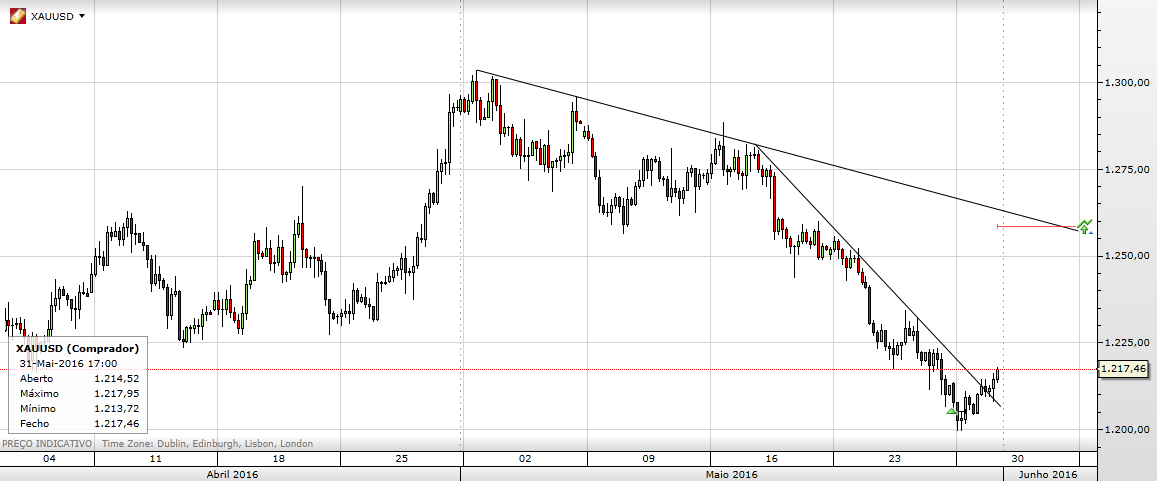The height and width of the screenshot is (481, 1157).
Task: Click the Mínimo value 1.213,72
Action: 117,409
